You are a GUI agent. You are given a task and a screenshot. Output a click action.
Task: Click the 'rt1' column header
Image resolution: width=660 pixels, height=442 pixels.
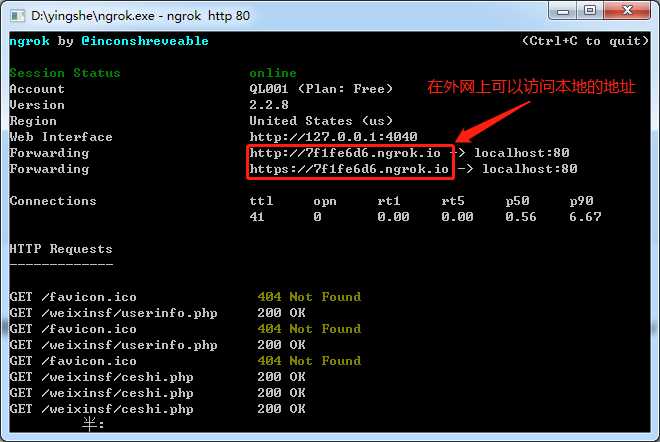click(389, 201)
